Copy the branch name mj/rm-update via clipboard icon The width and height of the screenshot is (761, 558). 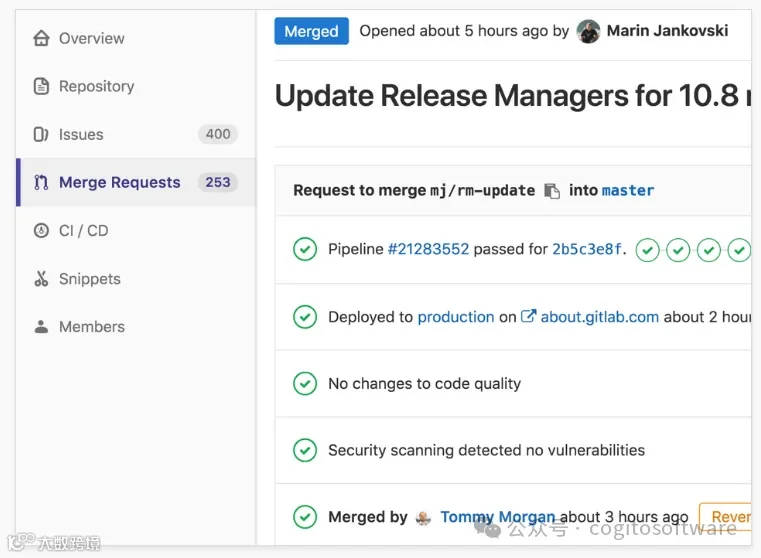click(x=552, y=191)
